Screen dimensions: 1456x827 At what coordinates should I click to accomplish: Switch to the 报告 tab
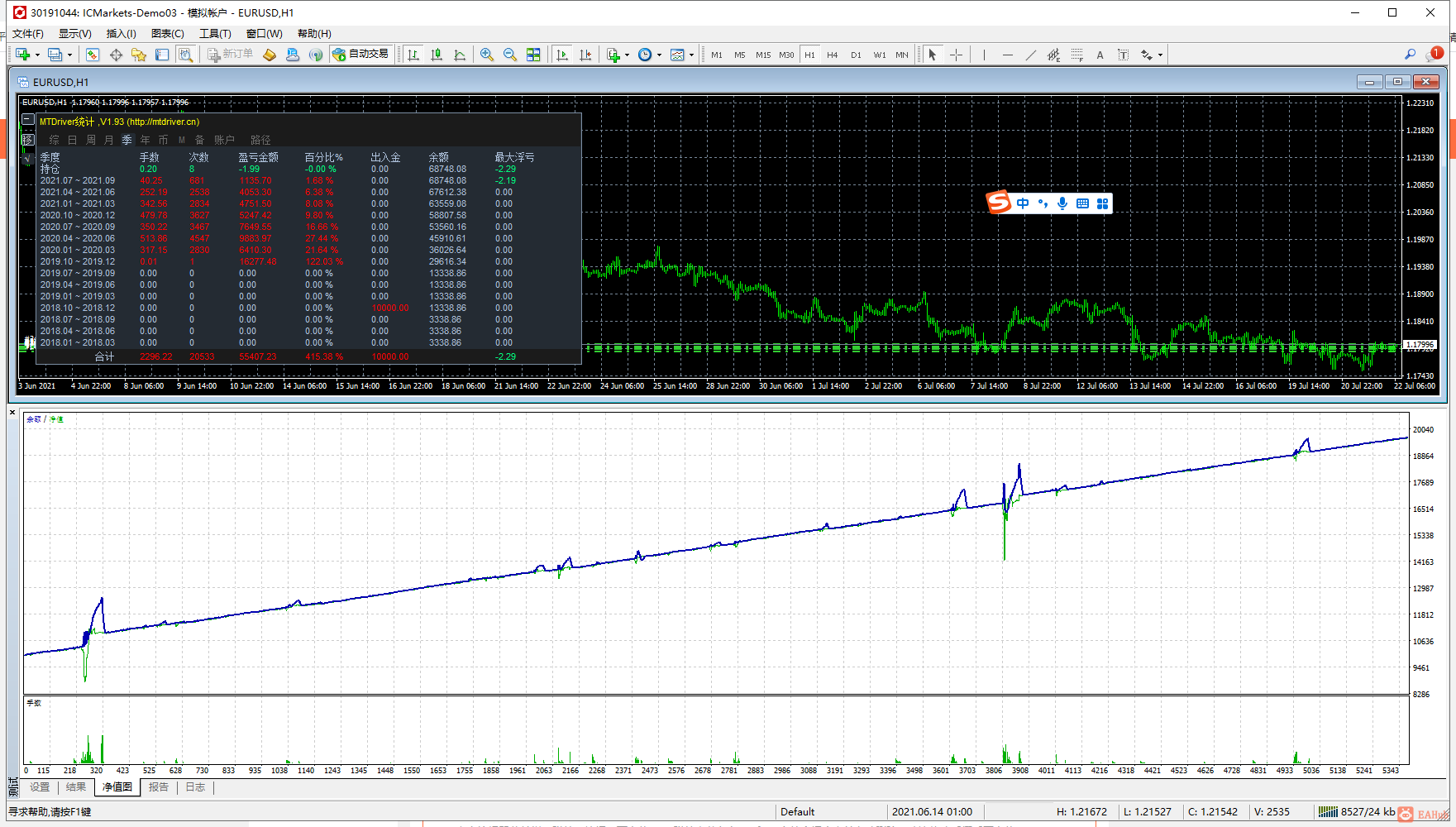coord(158,787)
